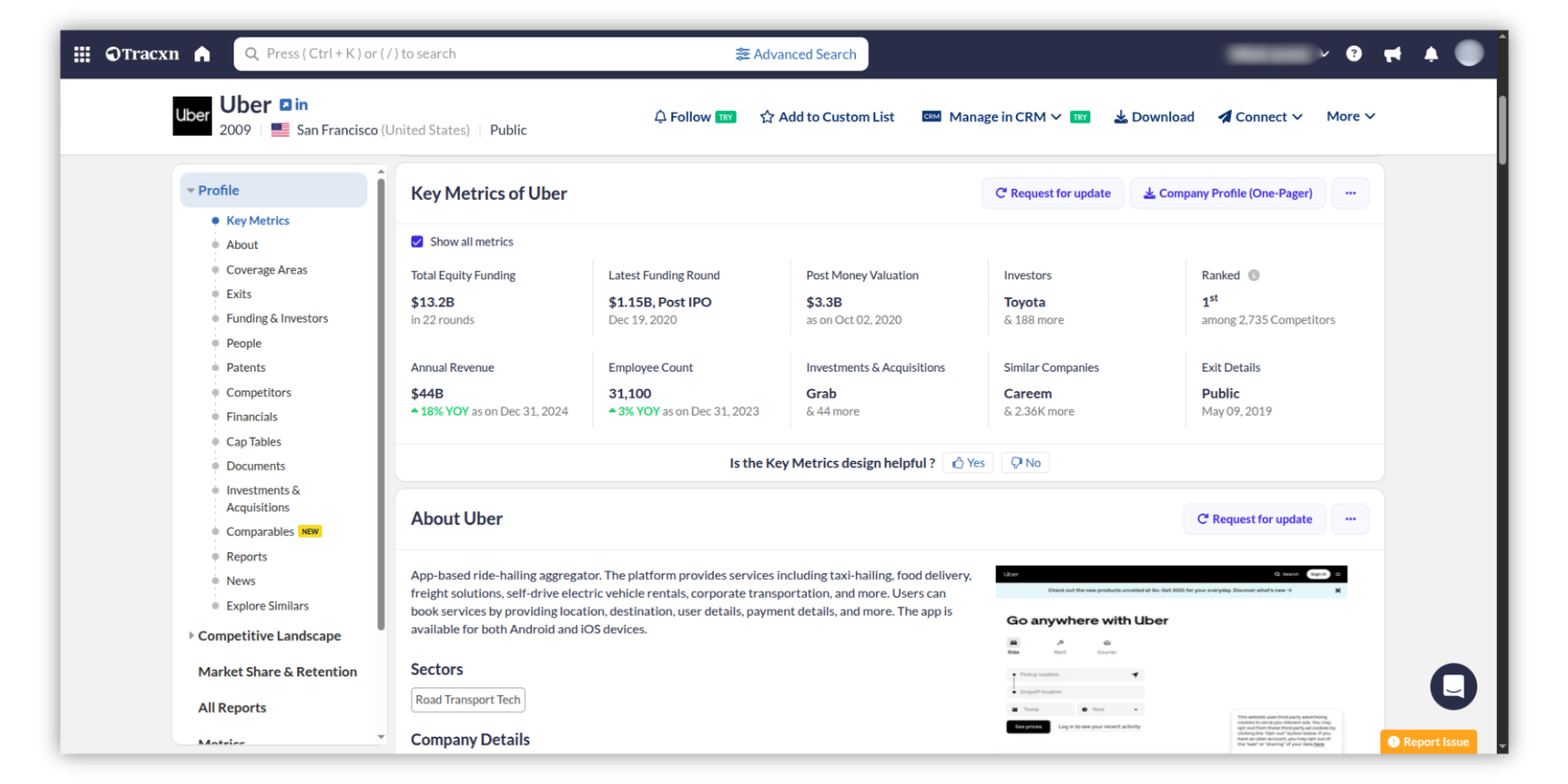Click Uber's LinkedIn icon
Viewport: 1568px width, 784px height.
tap(301, 105)
